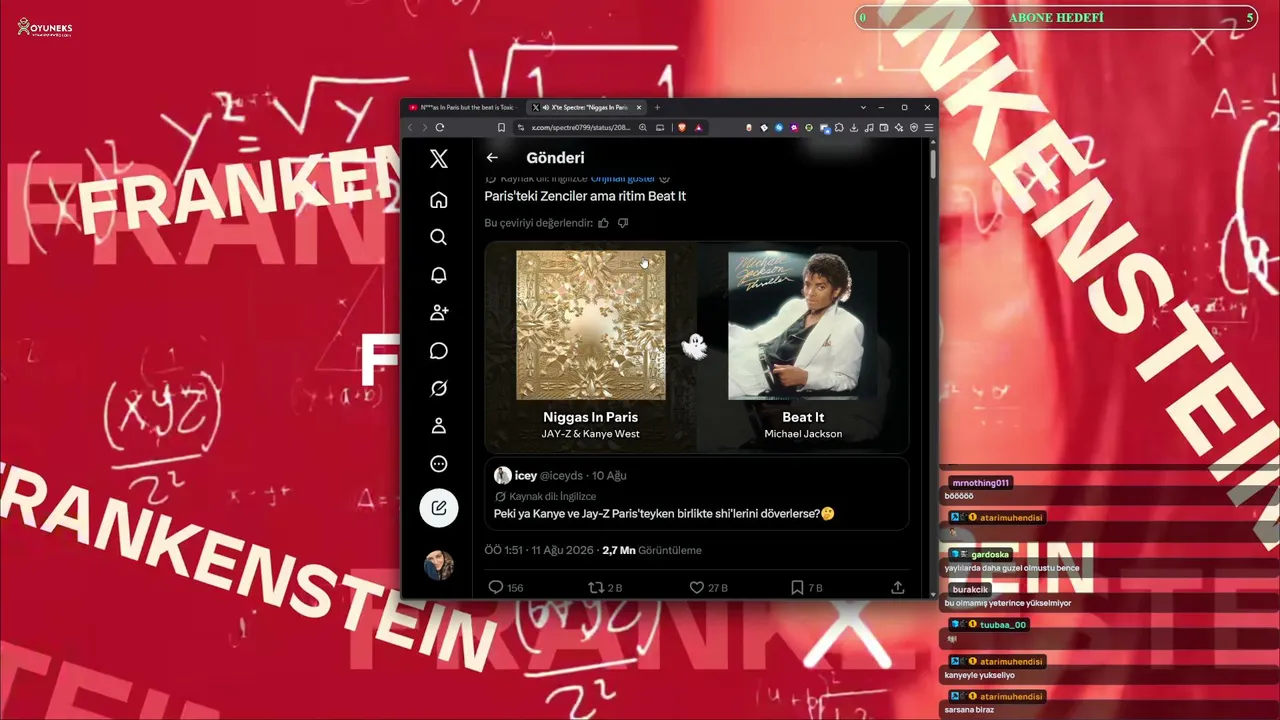This screenshot has width=1280, height=720.
Task: Expand the tab search dropdown chevron
Action: [863, 107]
